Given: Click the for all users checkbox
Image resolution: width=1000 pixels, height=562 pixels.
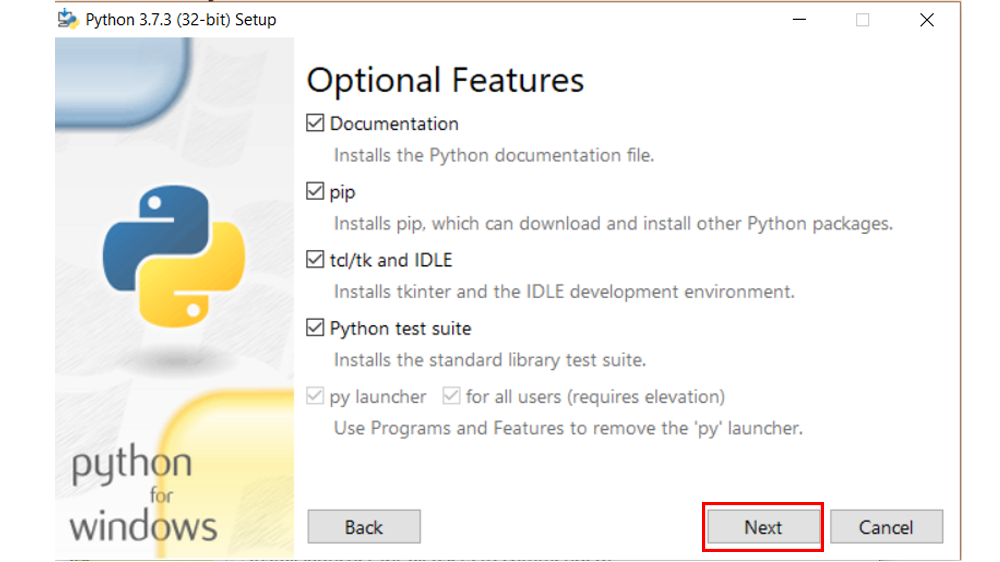Looking at the screenshot, I should tap(452, 397).
